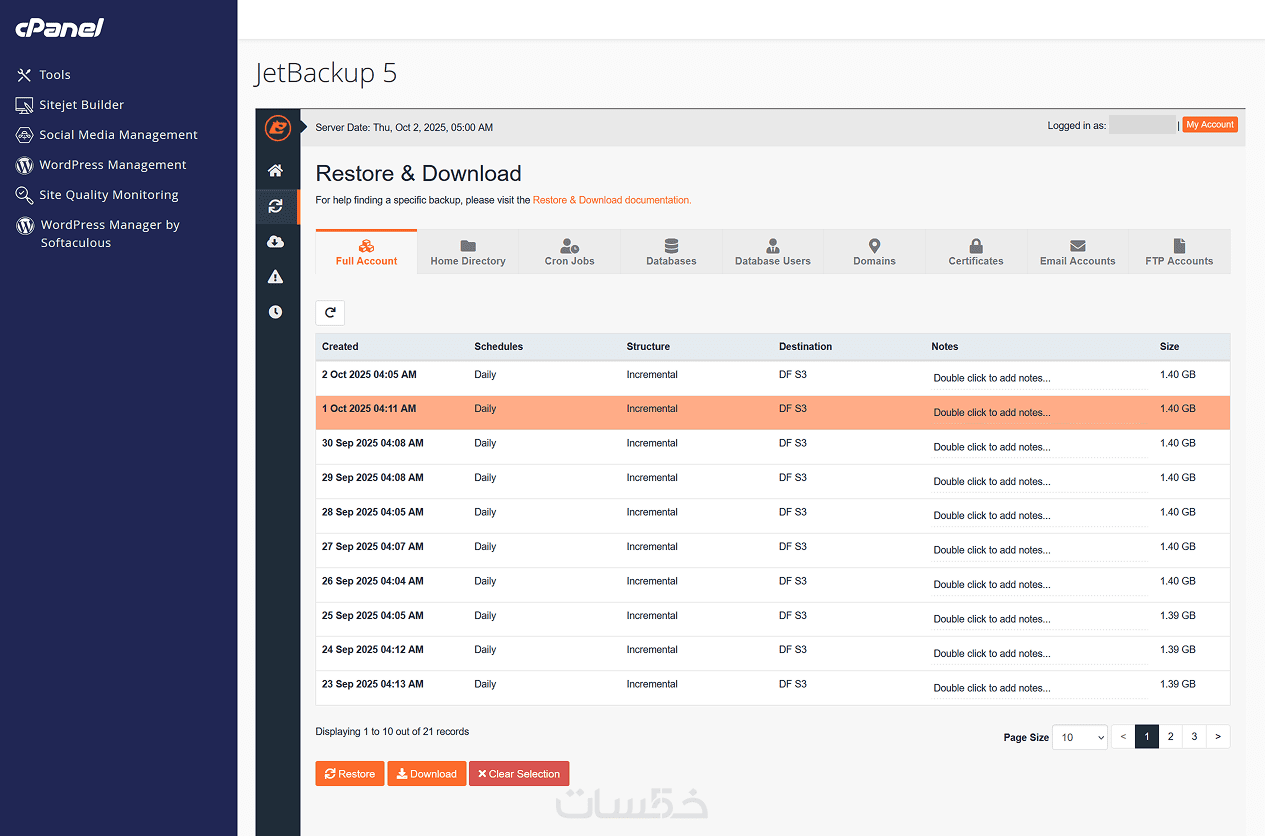
Task: Switch to the Databases tab
Action: tap(671, 252)
